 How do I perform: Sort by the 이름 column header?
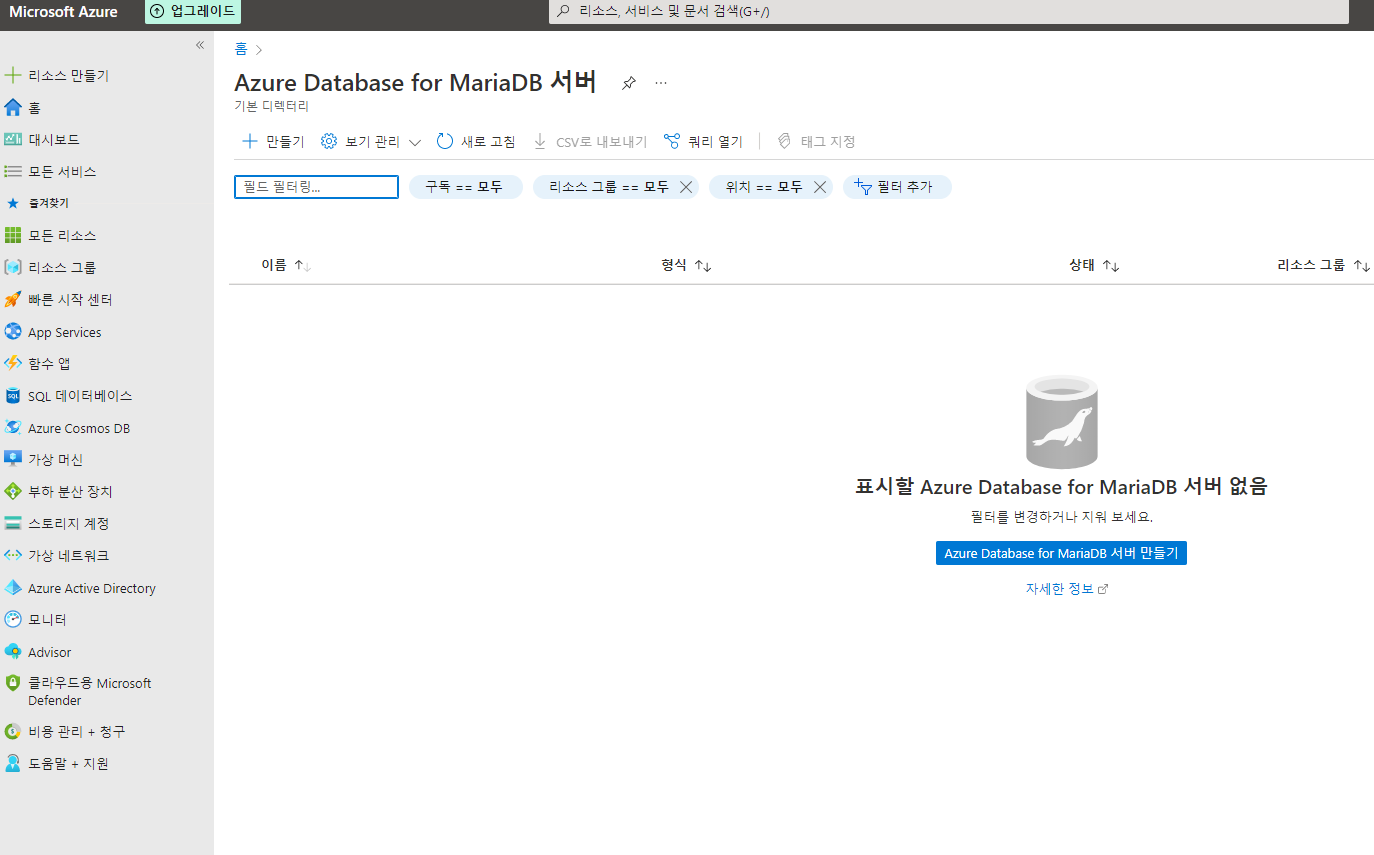(286, 265)
